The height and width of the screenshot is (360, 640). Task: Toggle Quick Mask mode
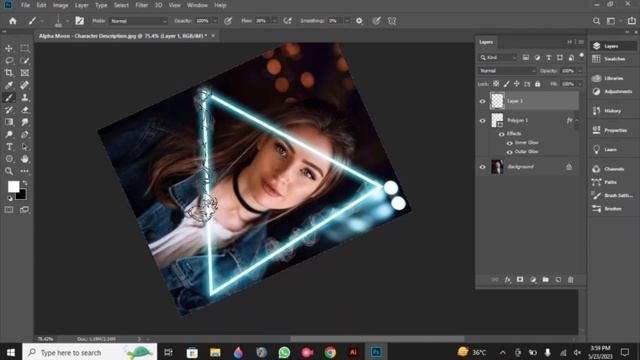9,209
